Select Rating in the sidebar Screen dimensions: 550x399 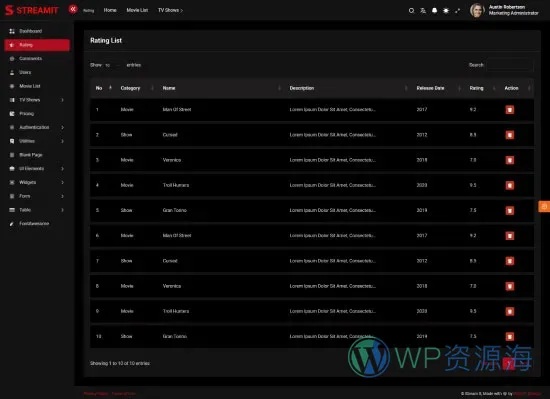[37, 45]
